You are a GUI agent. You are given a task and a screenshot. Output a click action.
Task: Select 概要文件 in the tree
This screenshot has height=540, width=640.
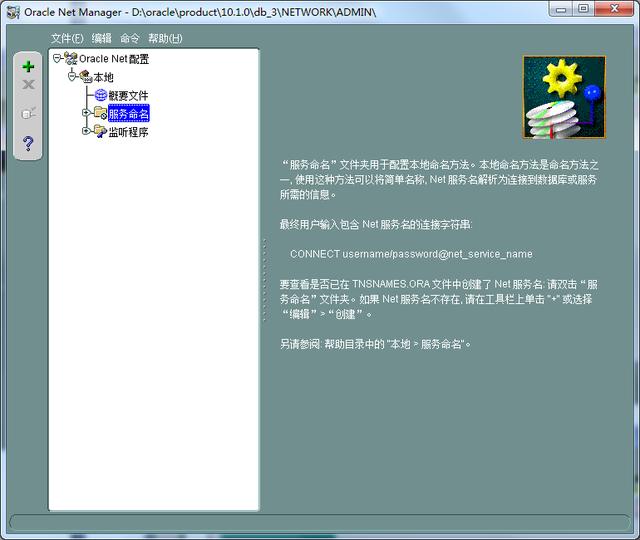128,96
